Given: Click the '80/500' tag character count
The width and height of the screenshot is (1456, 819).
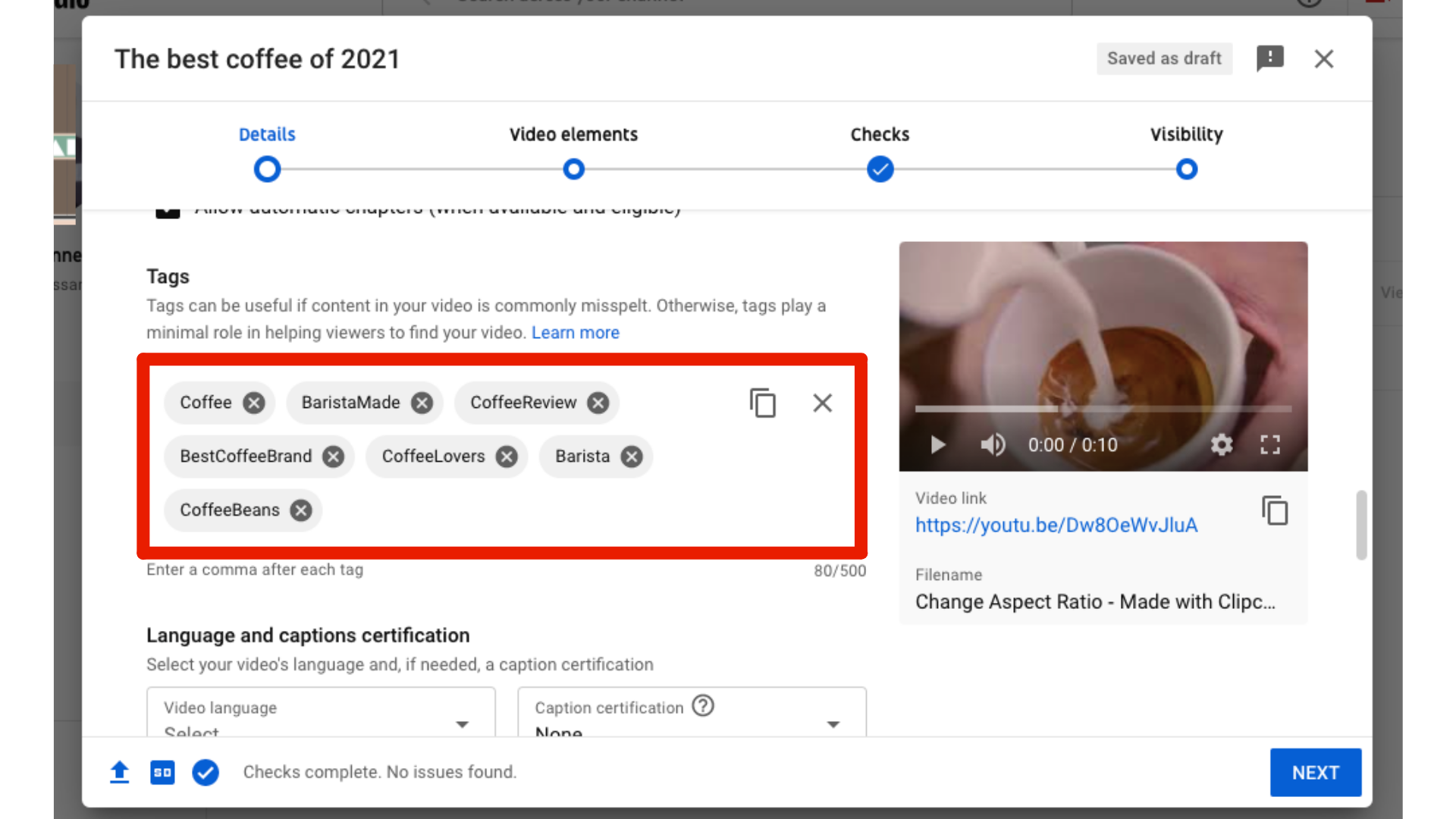Looking at the screenshot, I should 839,571.
